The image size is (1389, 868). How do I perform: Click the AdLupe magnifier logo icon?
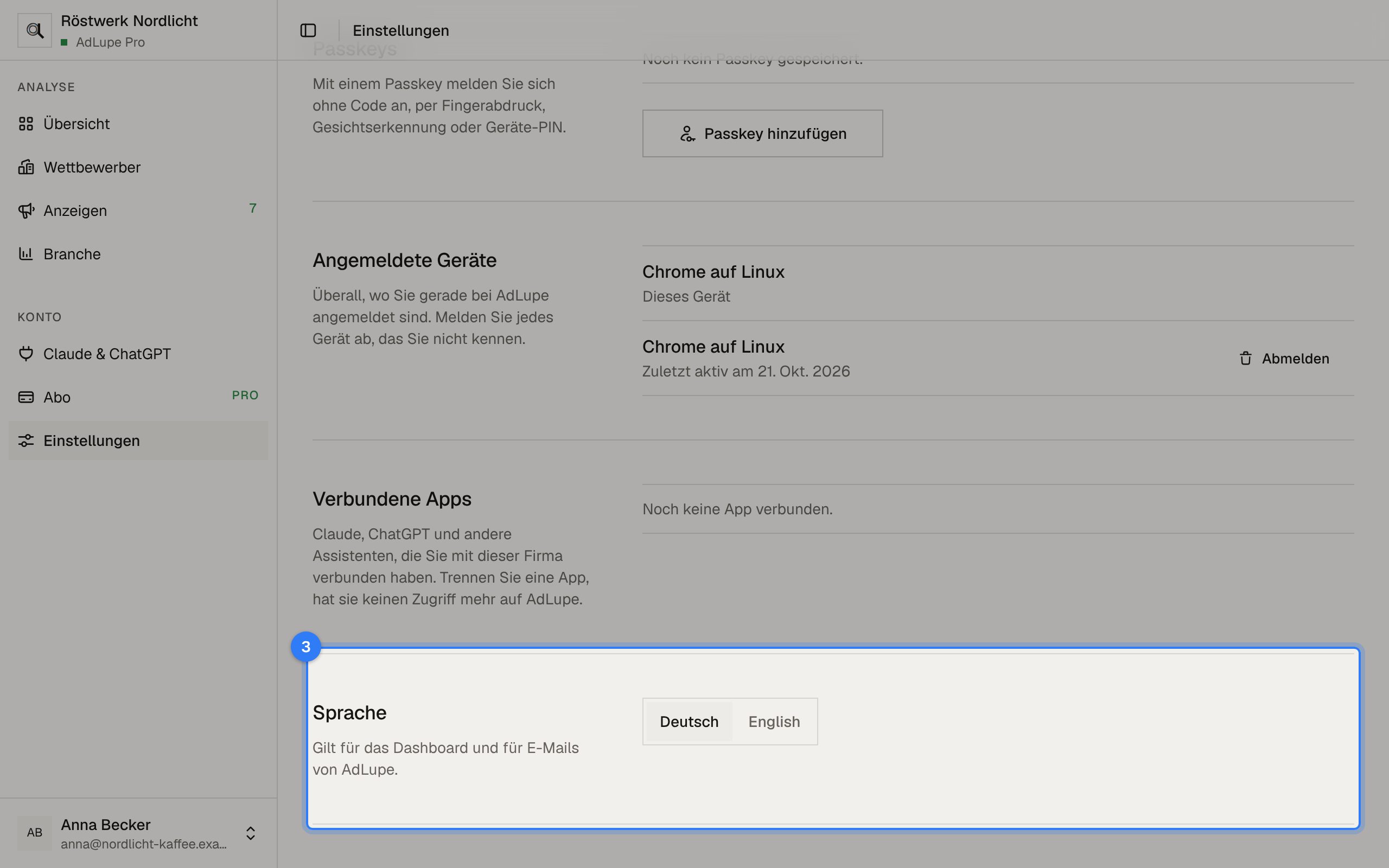point(34,30)
